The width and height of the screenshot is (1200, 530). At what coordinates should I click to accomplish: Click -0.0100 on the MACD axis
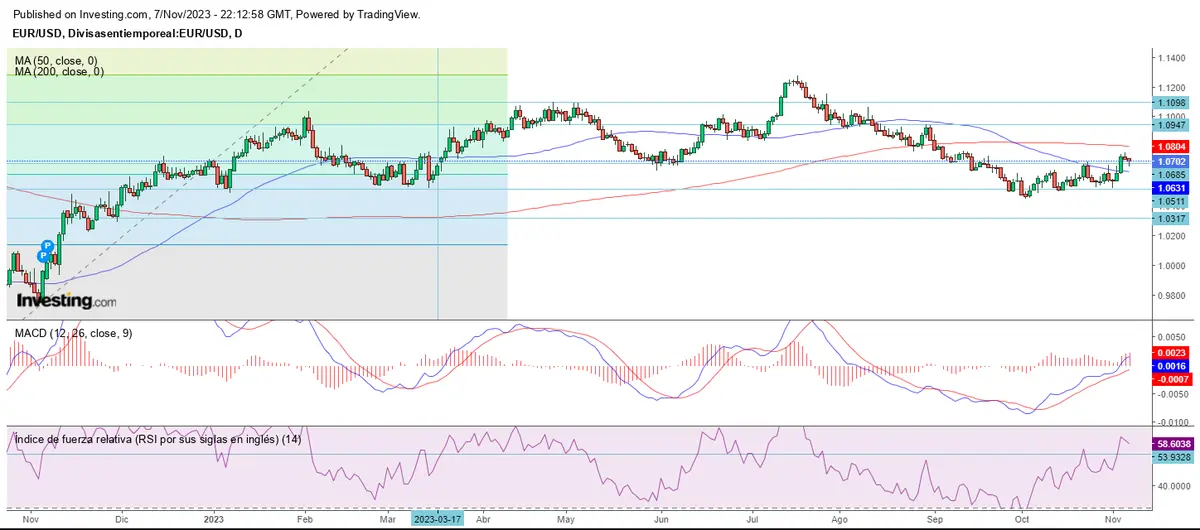click(x=1173, y=423)
